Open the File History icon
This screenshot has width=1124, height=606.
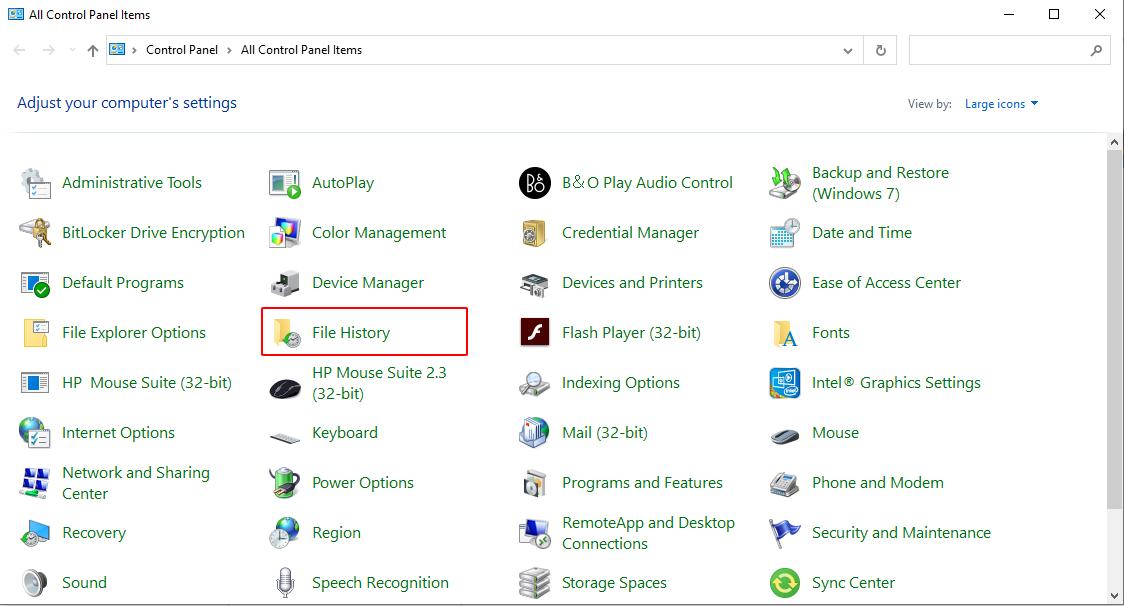tap(286, 333)
